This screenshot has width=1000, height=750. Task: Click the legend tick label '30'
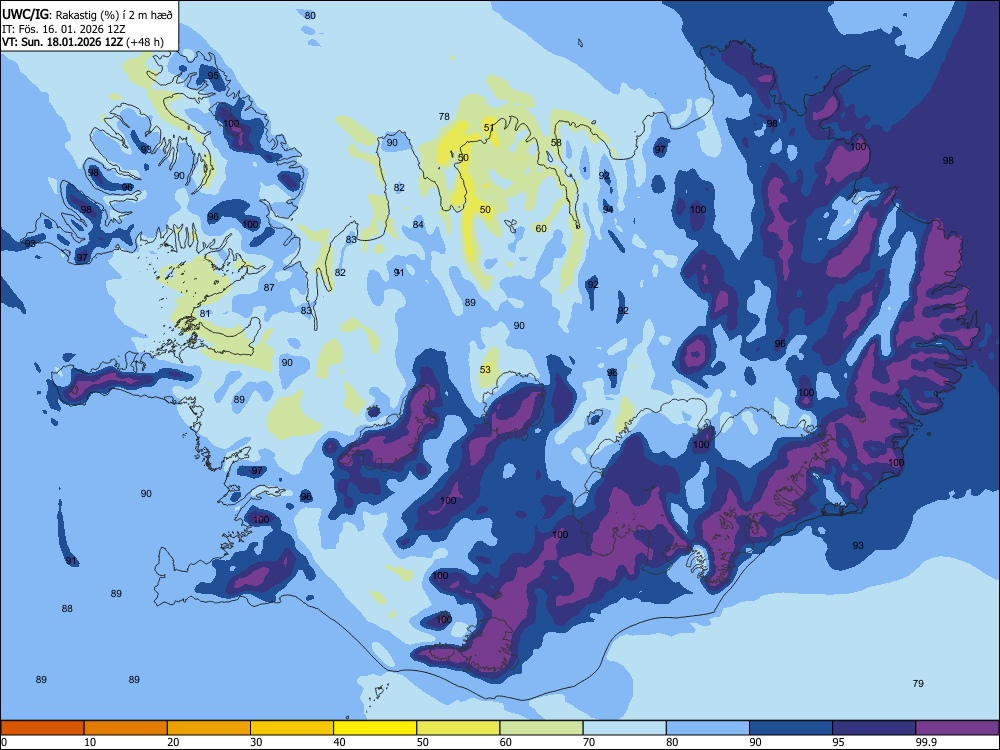pos(256,742)
